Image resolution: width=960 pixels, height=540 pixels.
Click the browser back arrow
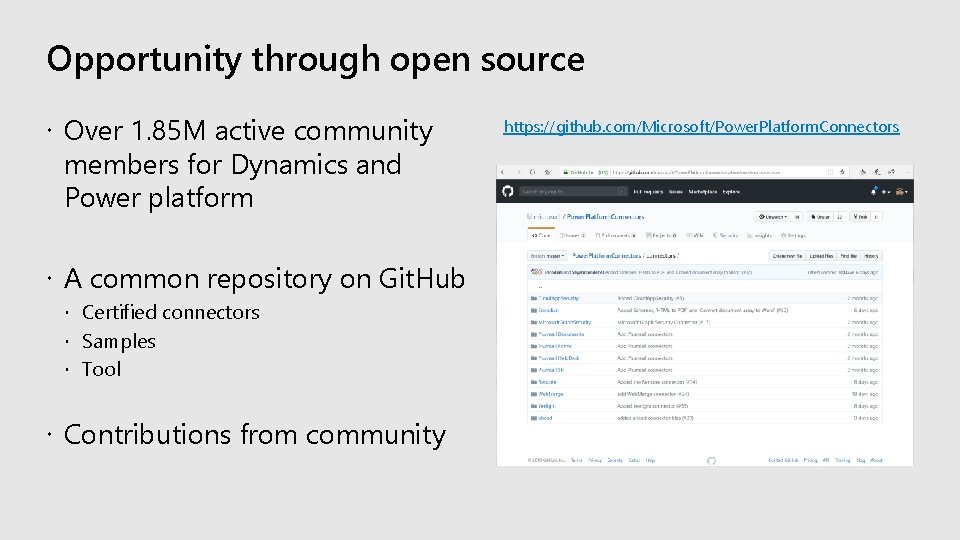(503, 172)
